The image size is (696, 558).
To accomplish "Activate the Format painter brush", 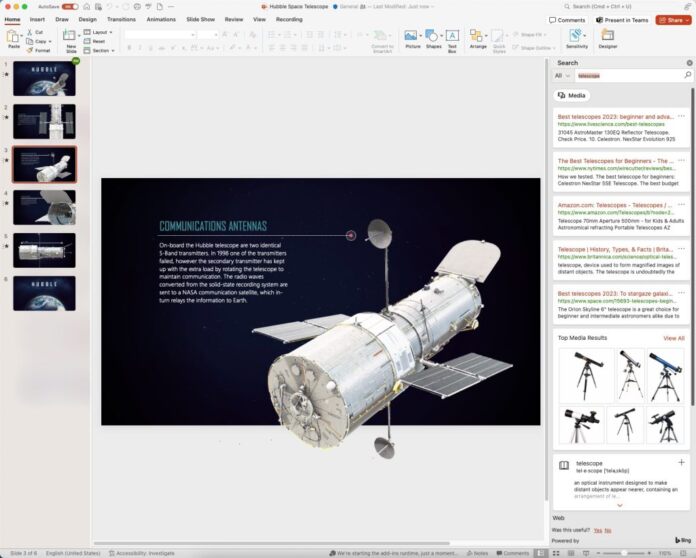I will click(x=30, y=50).
